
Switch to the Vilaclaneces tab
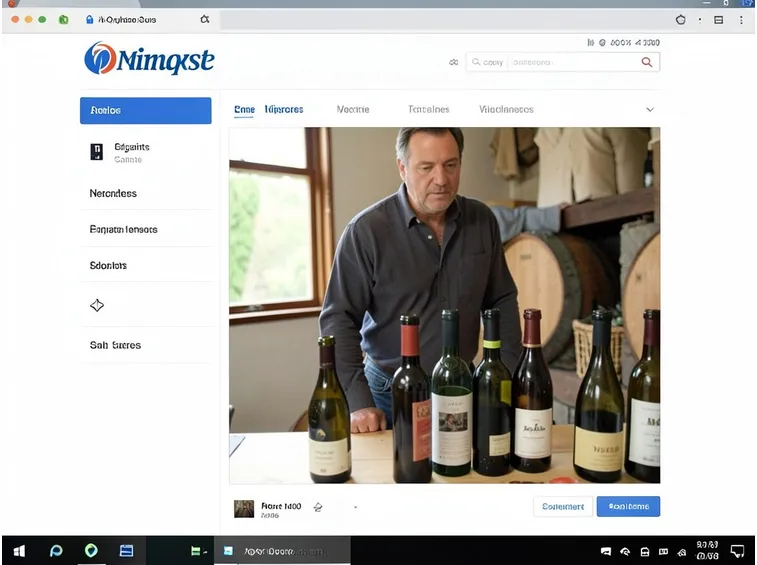(x=506, y=110)
